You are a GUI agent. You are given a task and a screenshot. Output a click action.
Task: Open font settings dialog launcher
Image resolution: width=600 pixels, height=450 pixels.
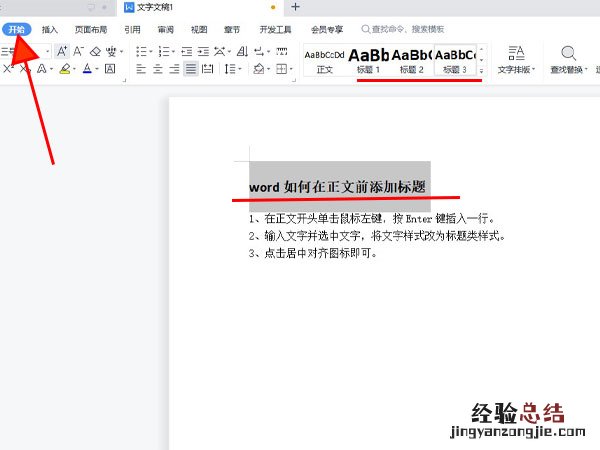124,80
